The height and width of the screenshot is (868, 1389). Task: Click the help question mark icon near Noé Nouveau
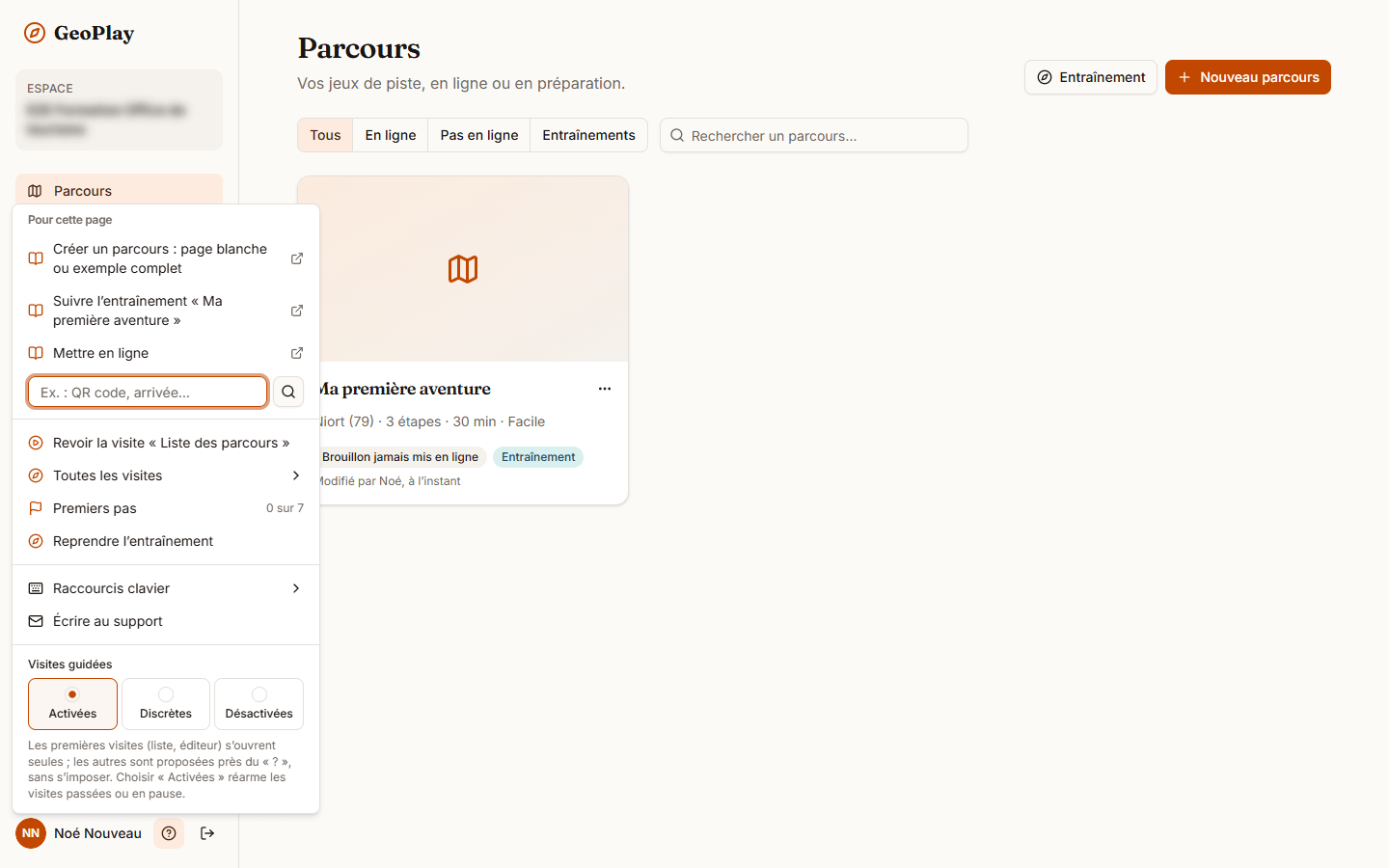(x=169, y=833)
